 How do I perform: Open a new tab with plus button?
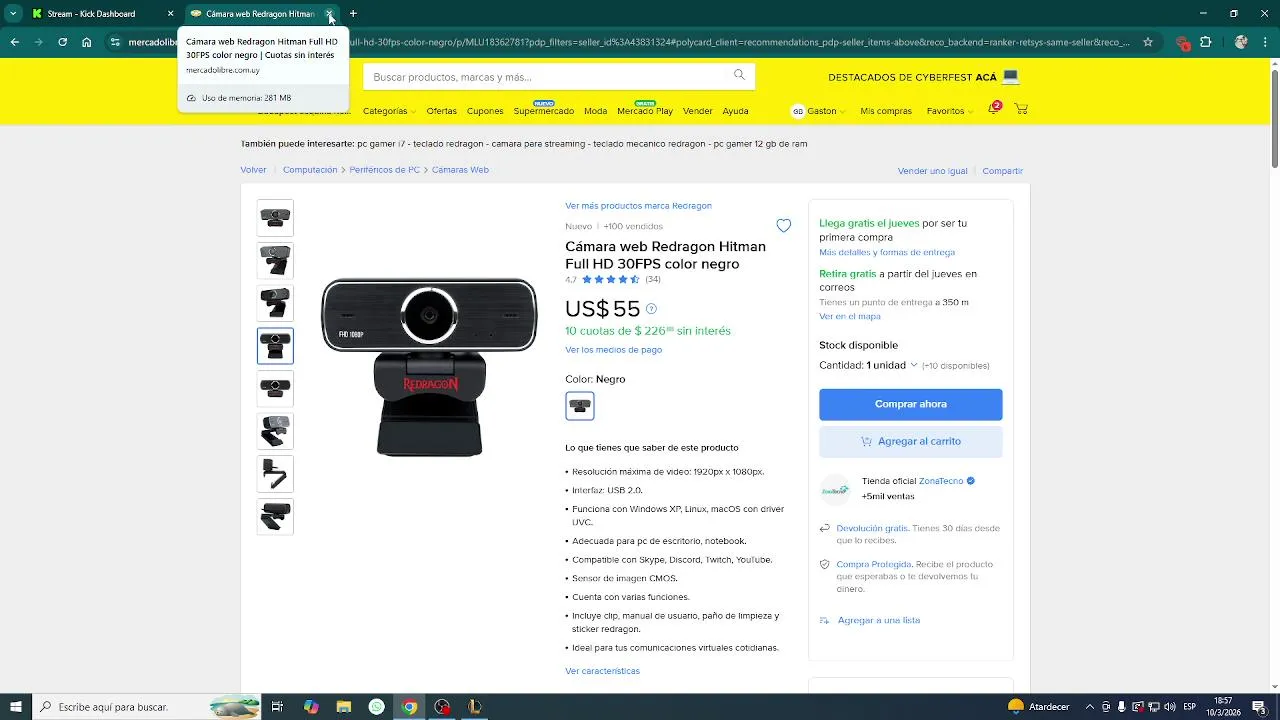(x=353, y=14)
